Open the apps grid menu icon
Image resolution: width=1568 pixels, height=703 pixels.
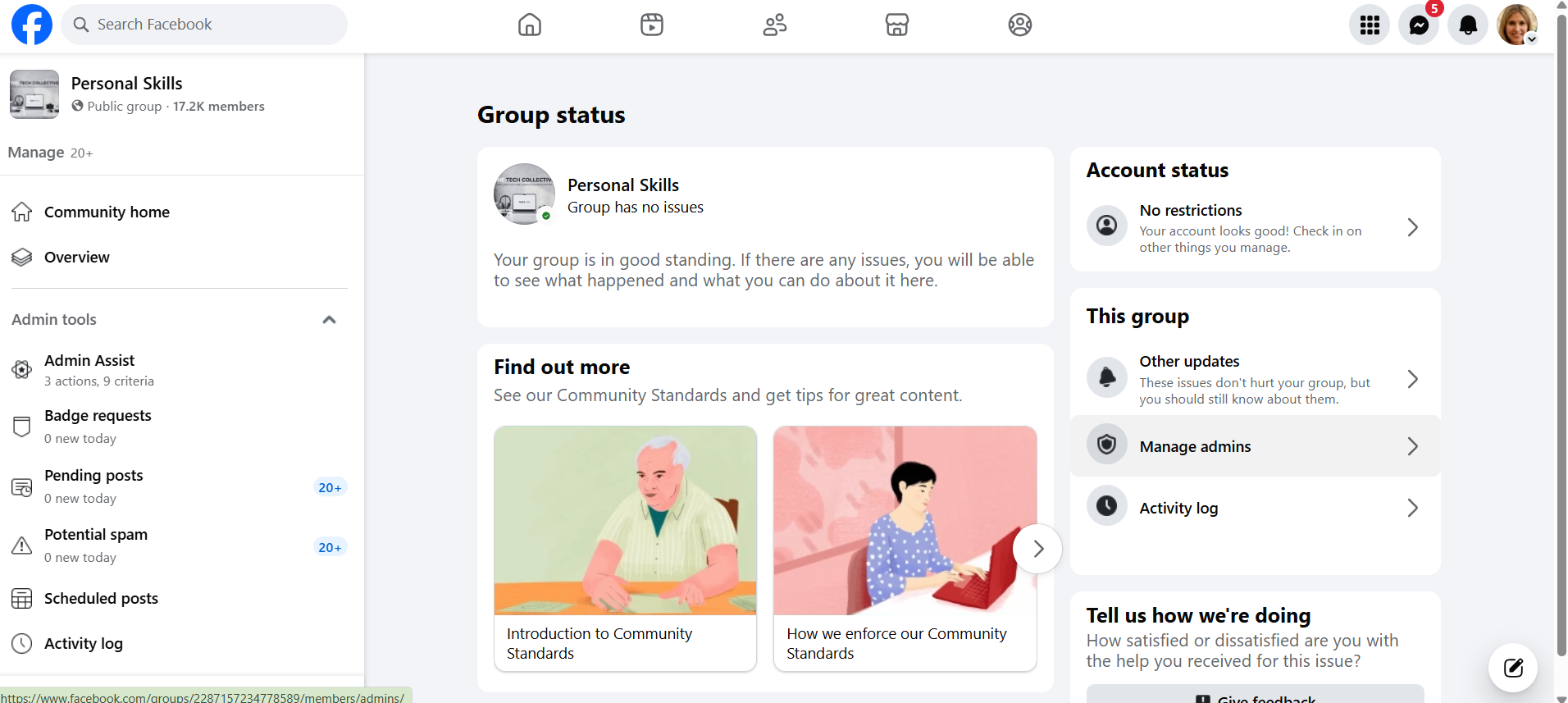[1370, 25]
